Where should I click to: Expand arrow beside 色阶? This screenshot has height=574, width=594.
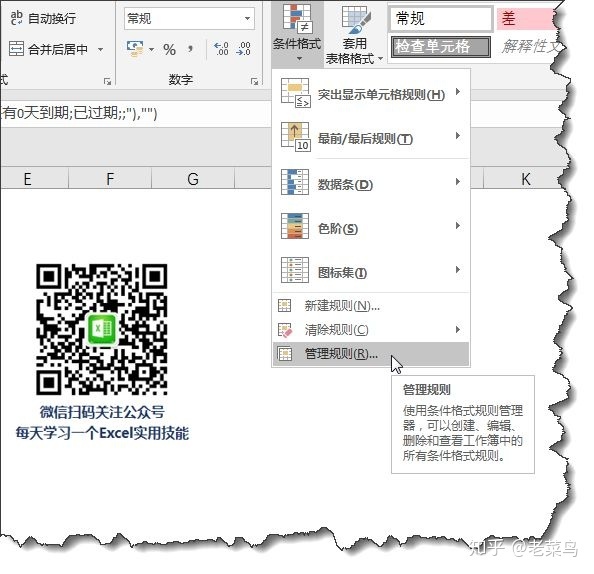coord(458,225)
